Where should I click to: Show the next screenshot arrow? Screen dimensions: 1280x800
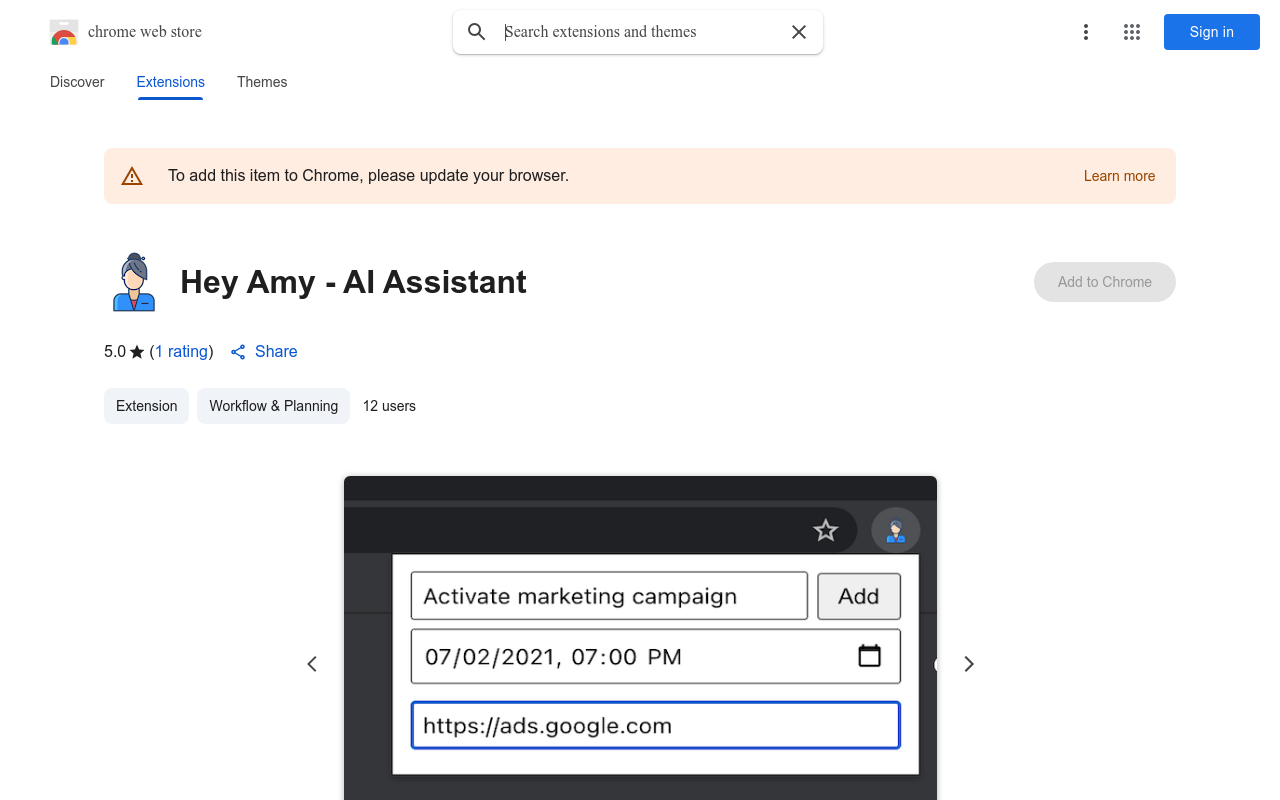tap(968, 664)
